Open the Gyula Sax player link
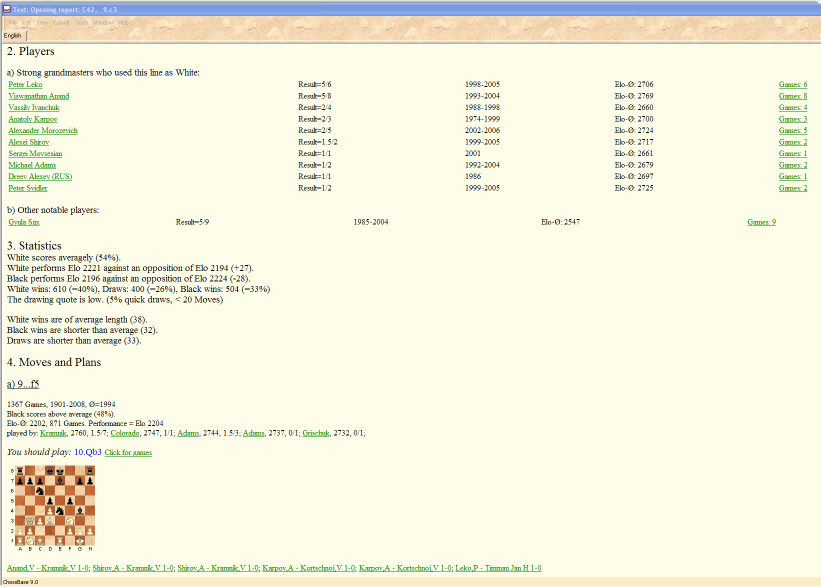The width and height of the screenshot is (821, 587). coord(24,222)
